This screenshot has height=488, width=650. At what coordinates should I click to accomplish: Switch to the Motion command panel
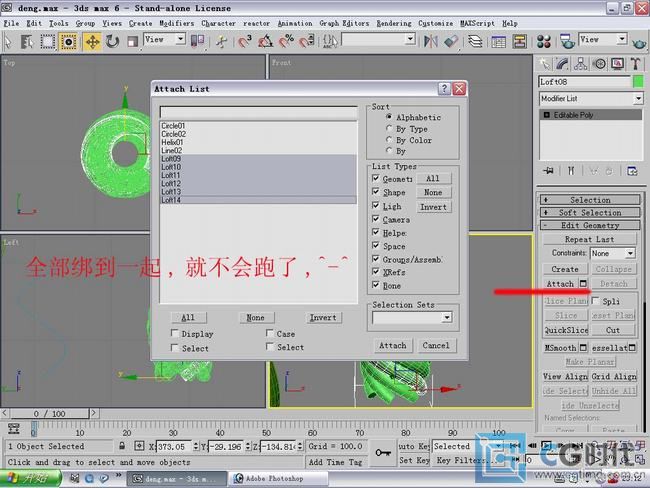[599, 64]
